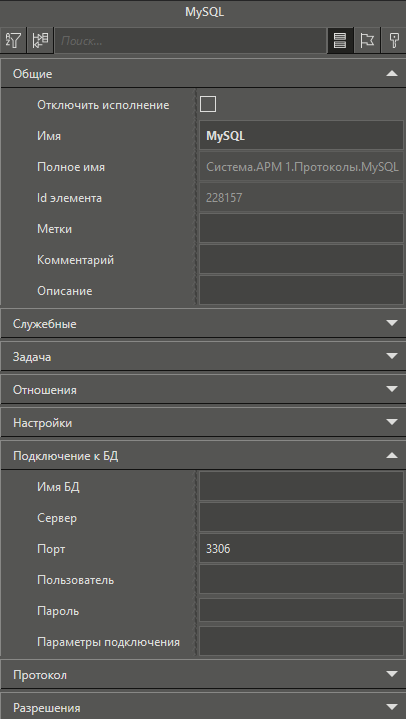The width and height of the screenshot is (406, 719).
Task: Click the Общие section header label
Action: [33, 74]
